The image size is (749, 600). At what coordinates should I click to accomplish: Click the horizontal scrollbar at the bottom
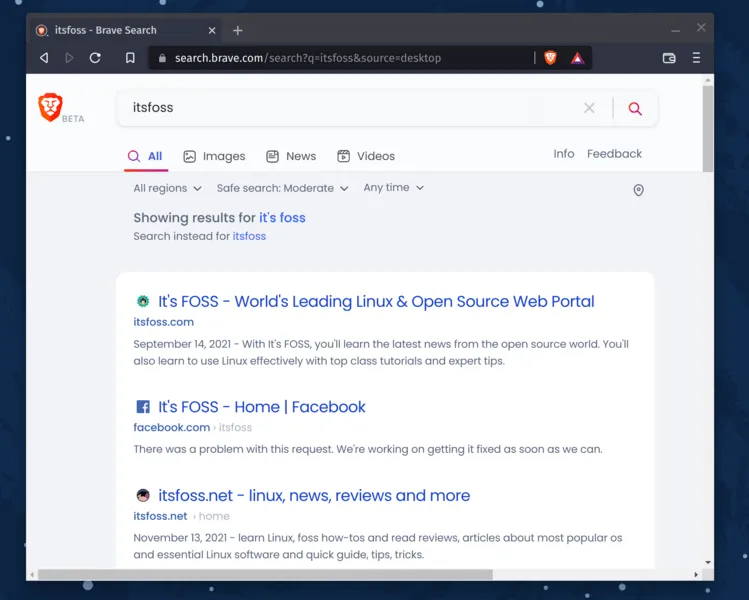(265, 575)
